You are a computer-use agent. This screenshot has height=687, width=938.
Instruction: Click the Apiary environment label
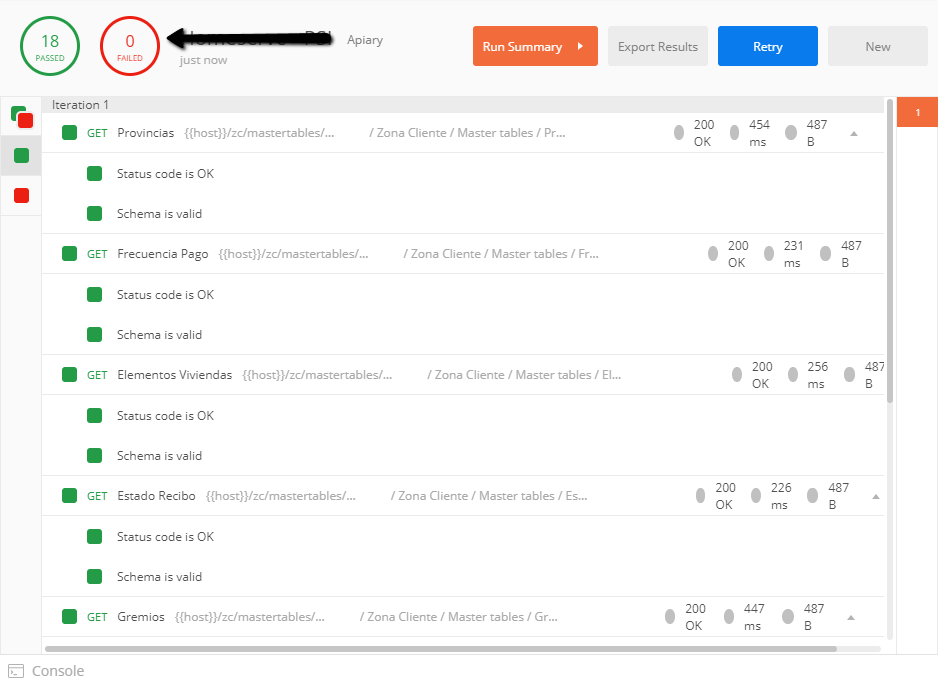tap(365, 40)
